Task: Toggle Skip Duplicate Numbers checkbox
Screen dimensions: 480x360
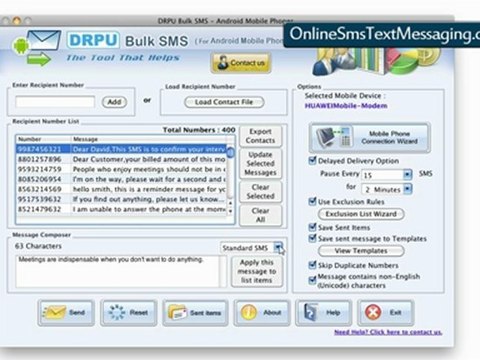Action: 312,265
